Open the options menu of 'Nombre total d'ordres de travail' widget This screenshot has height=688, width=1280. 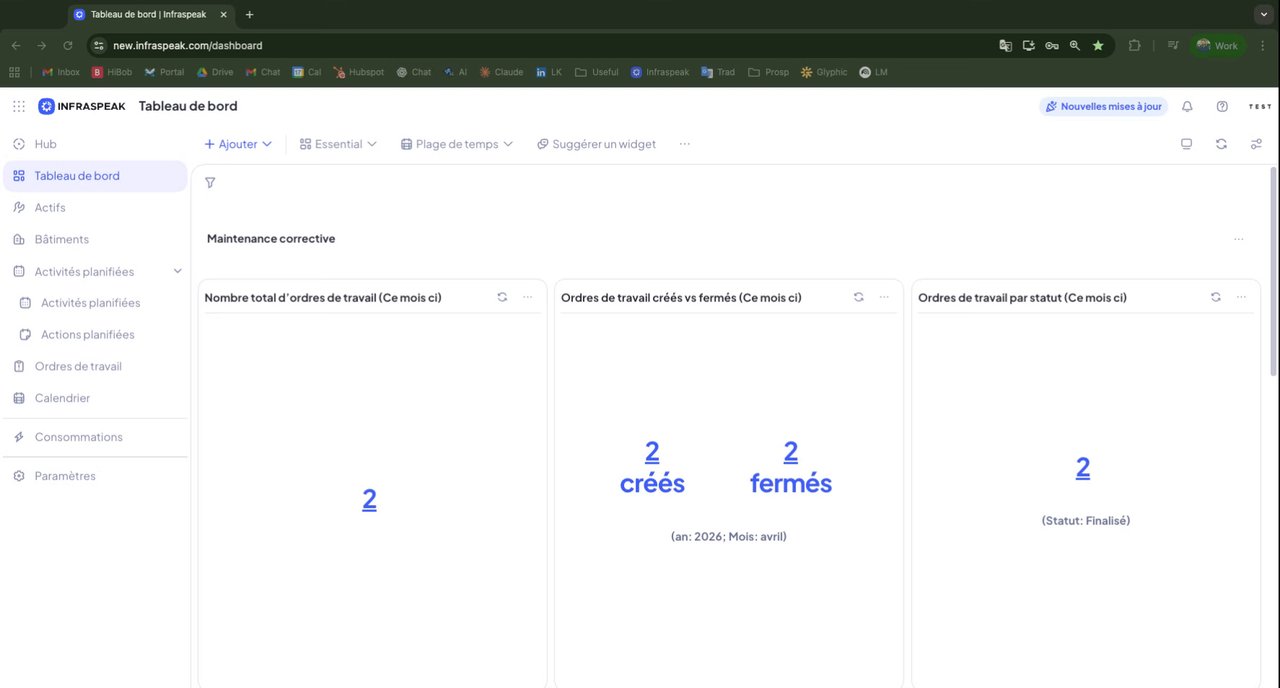coord(528,297)
